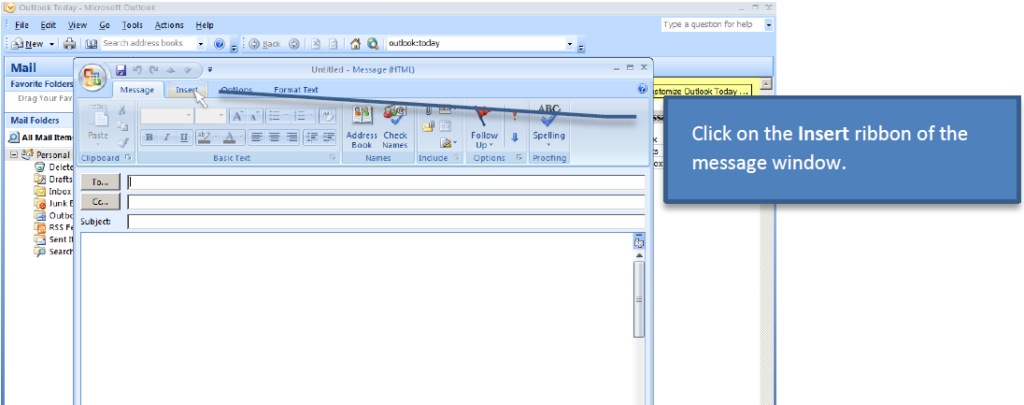
Task: Toggle Underline formatting
Action: [x=184, y=137]
